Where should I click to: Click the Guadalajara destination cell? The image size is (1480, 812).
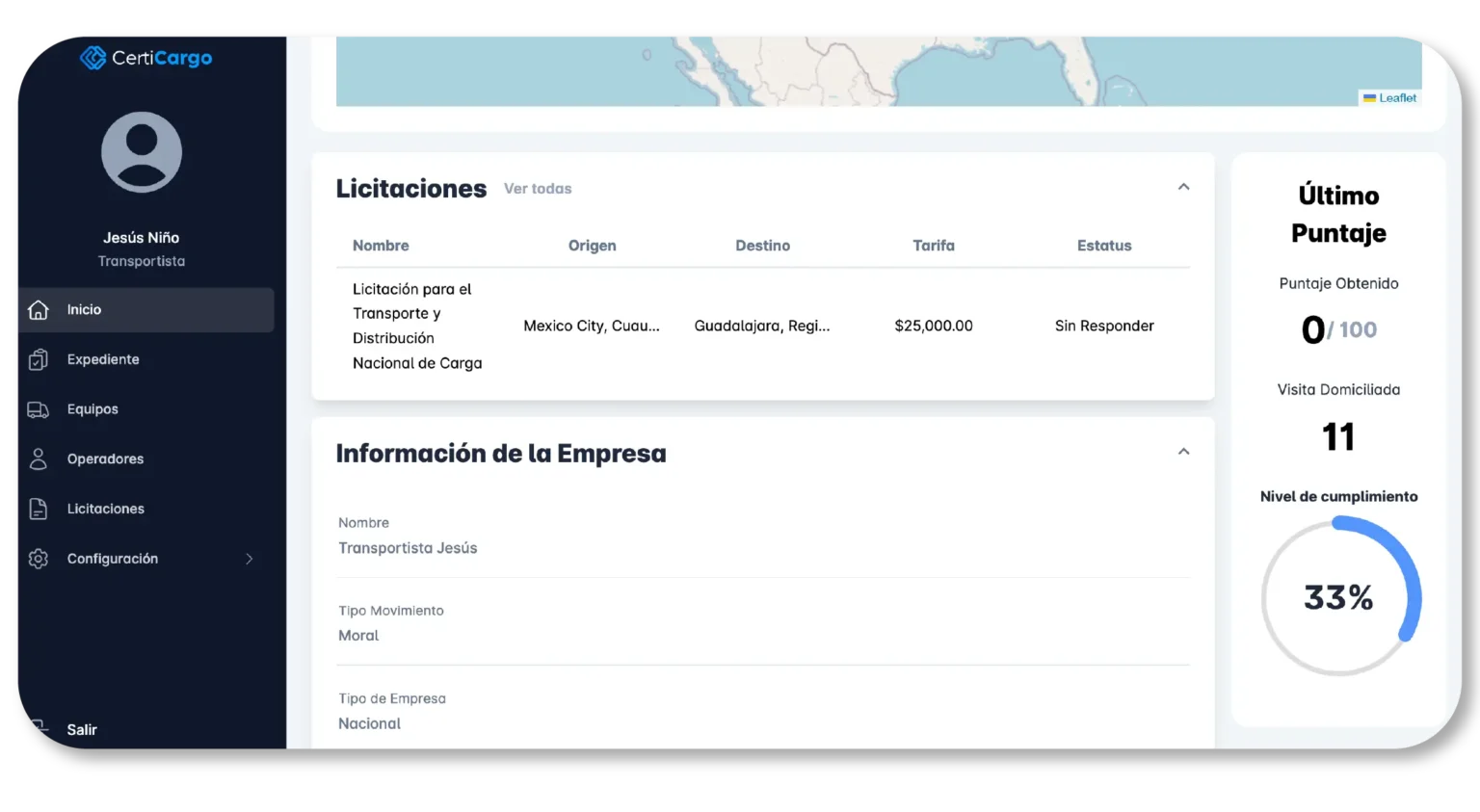coord(762,327)
